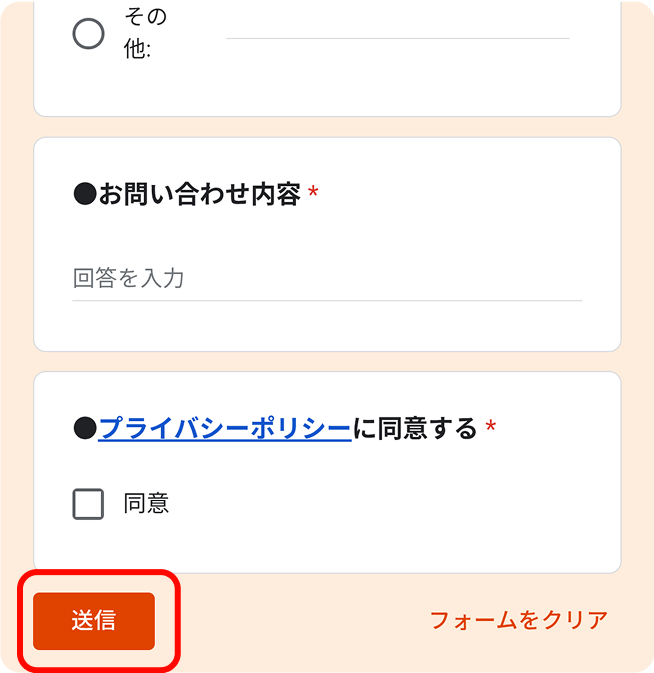Click the に同意する heading text
The height and width of the screenshot is (673, 654).
pos(414,428)
